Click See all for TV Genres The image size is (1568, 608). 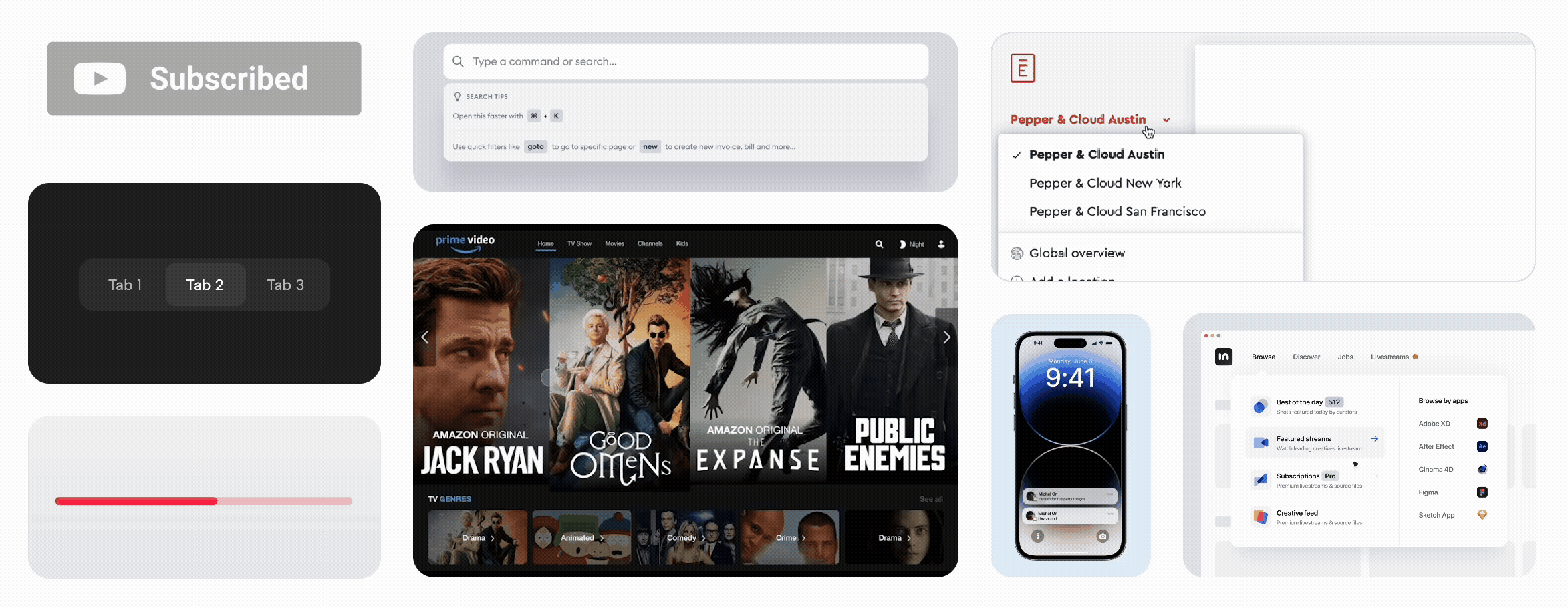pos(931,499)
